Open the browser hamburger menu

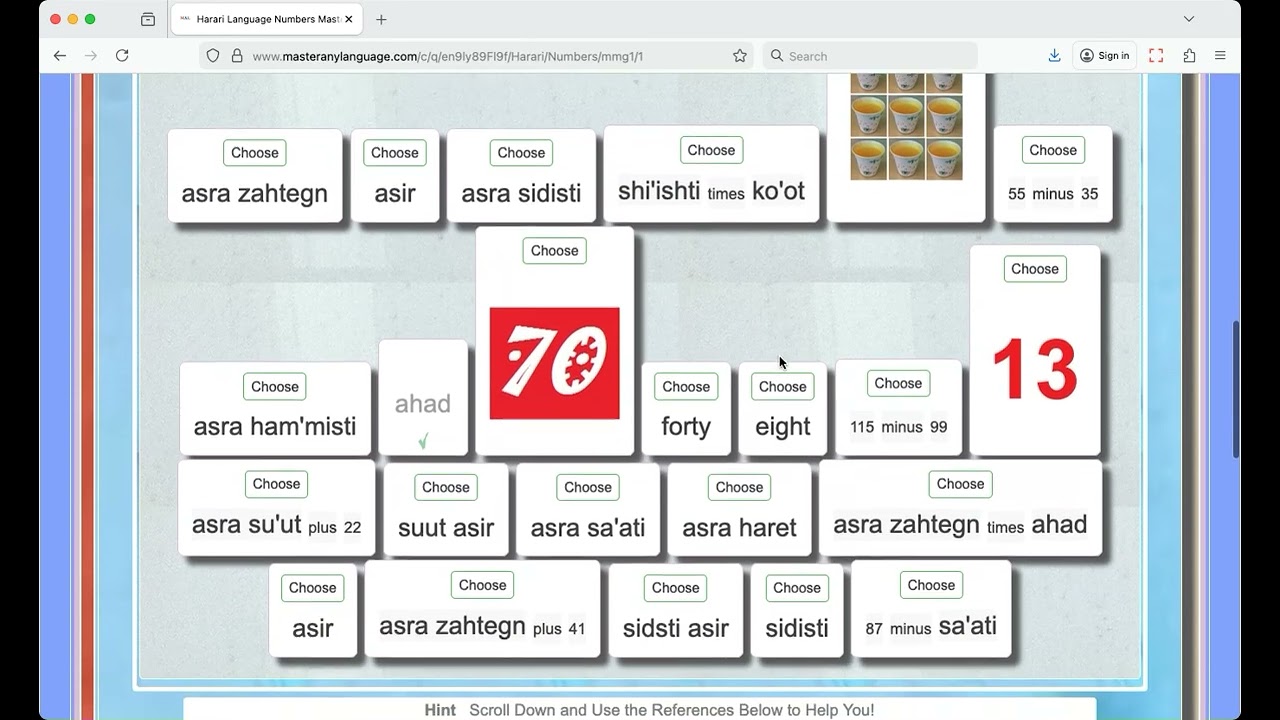[1220, 56]
